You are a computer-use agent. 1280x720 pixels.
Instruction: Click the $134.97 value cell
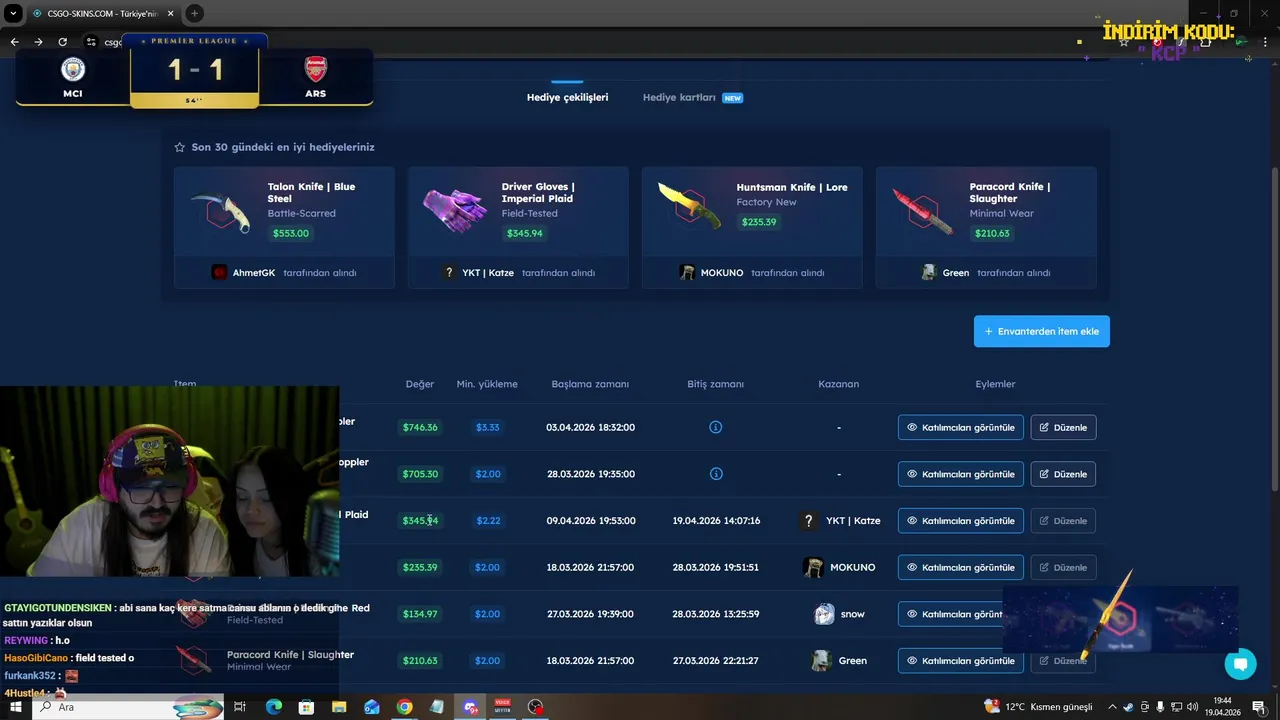tap(420, 614)
